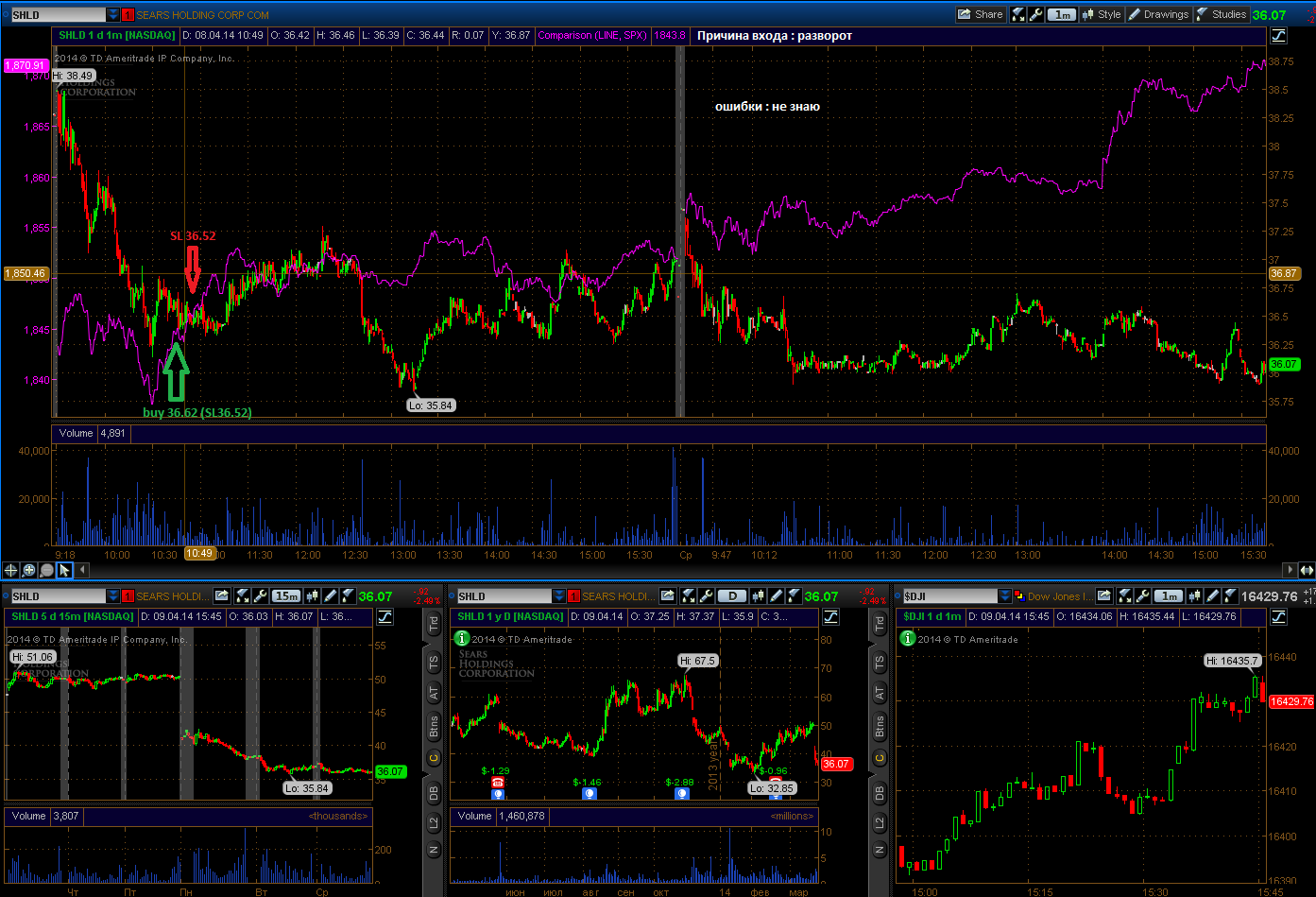
Task: Open the Share menu of main chart
Action: (980, 14)
